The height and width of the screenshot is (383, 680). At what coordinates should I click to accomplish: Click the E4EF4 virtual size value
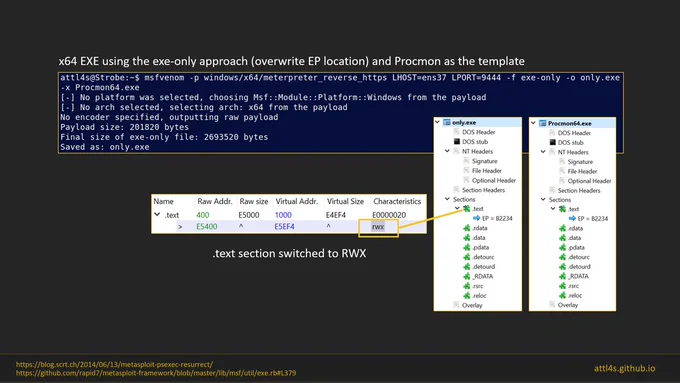pyautogui.click(x=336, y=215)
